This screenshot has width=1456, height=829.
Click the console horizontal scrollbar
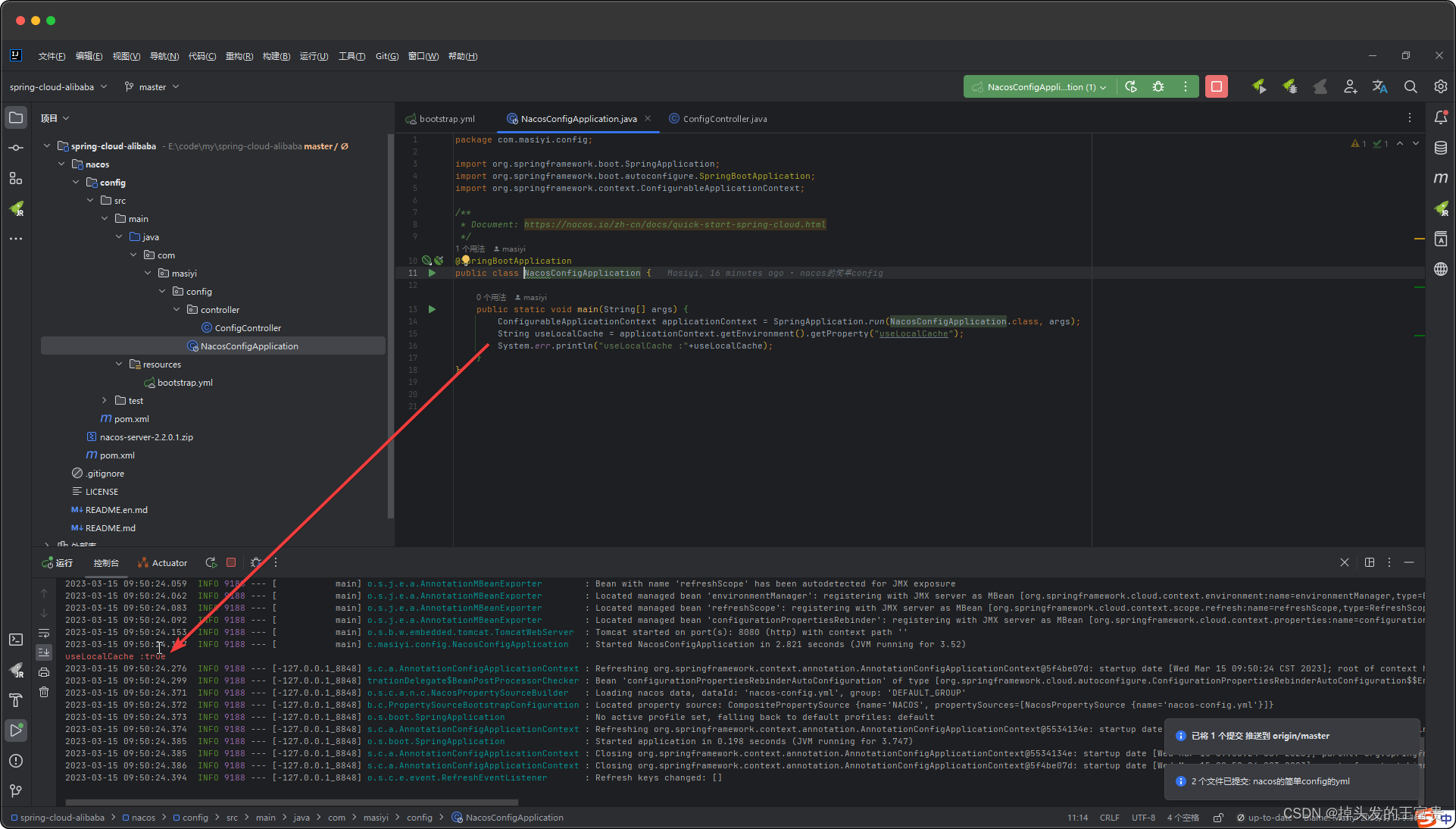(x=292, y=802)
